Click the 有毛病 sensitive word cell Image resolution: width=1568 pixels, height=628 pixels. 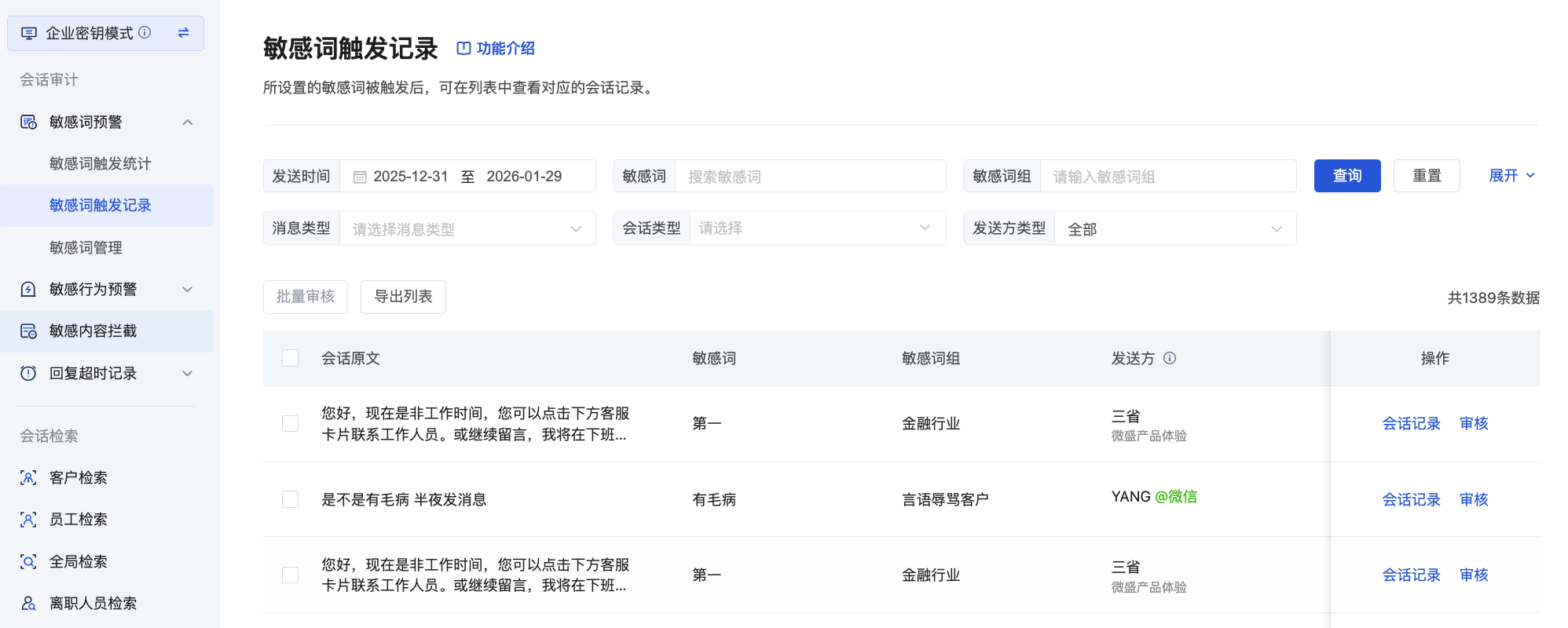pos(714,499)
